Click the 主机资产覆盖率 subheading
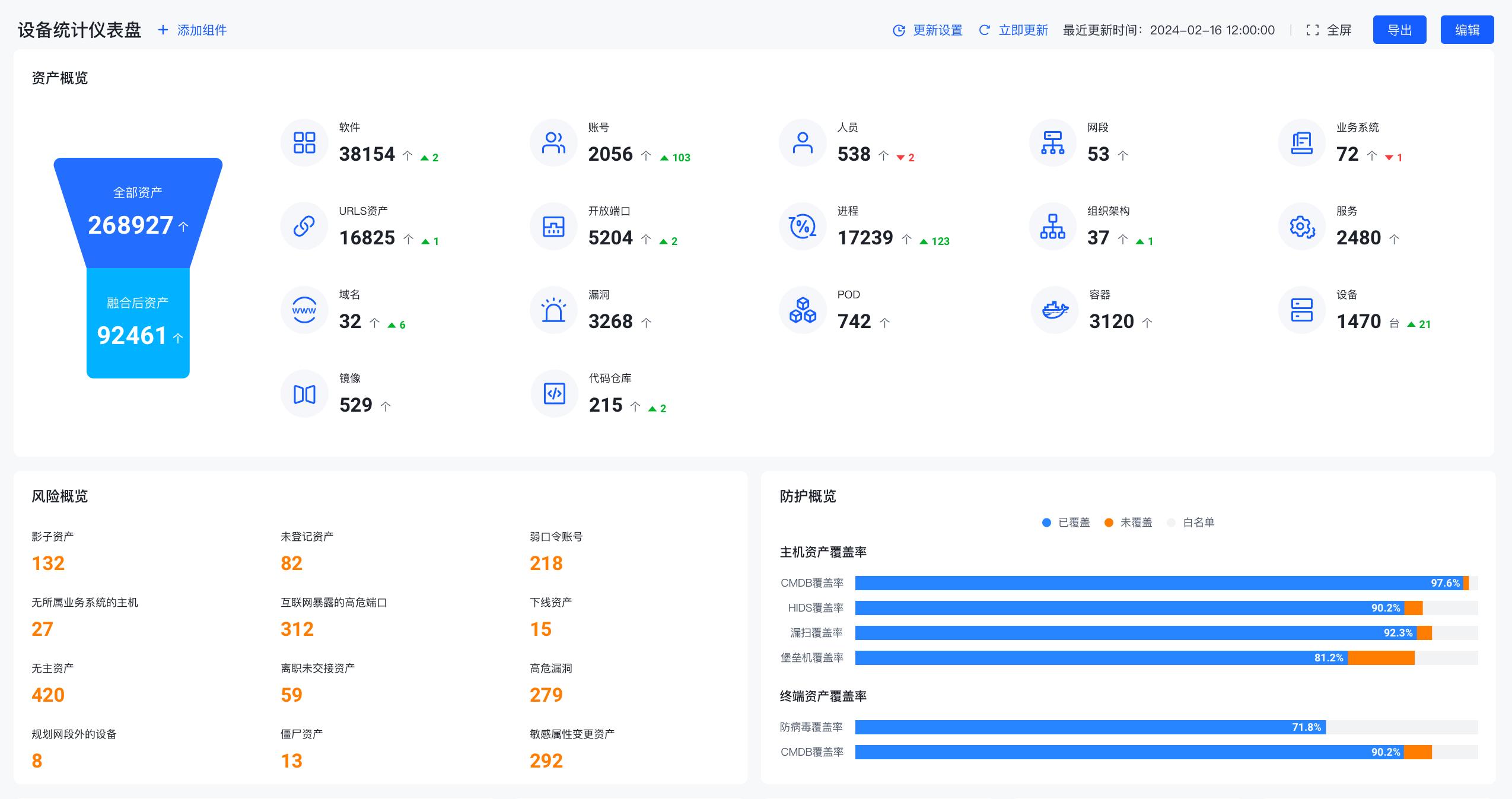This screenshot has height=799, width=1512. click(x=823, y=552)
